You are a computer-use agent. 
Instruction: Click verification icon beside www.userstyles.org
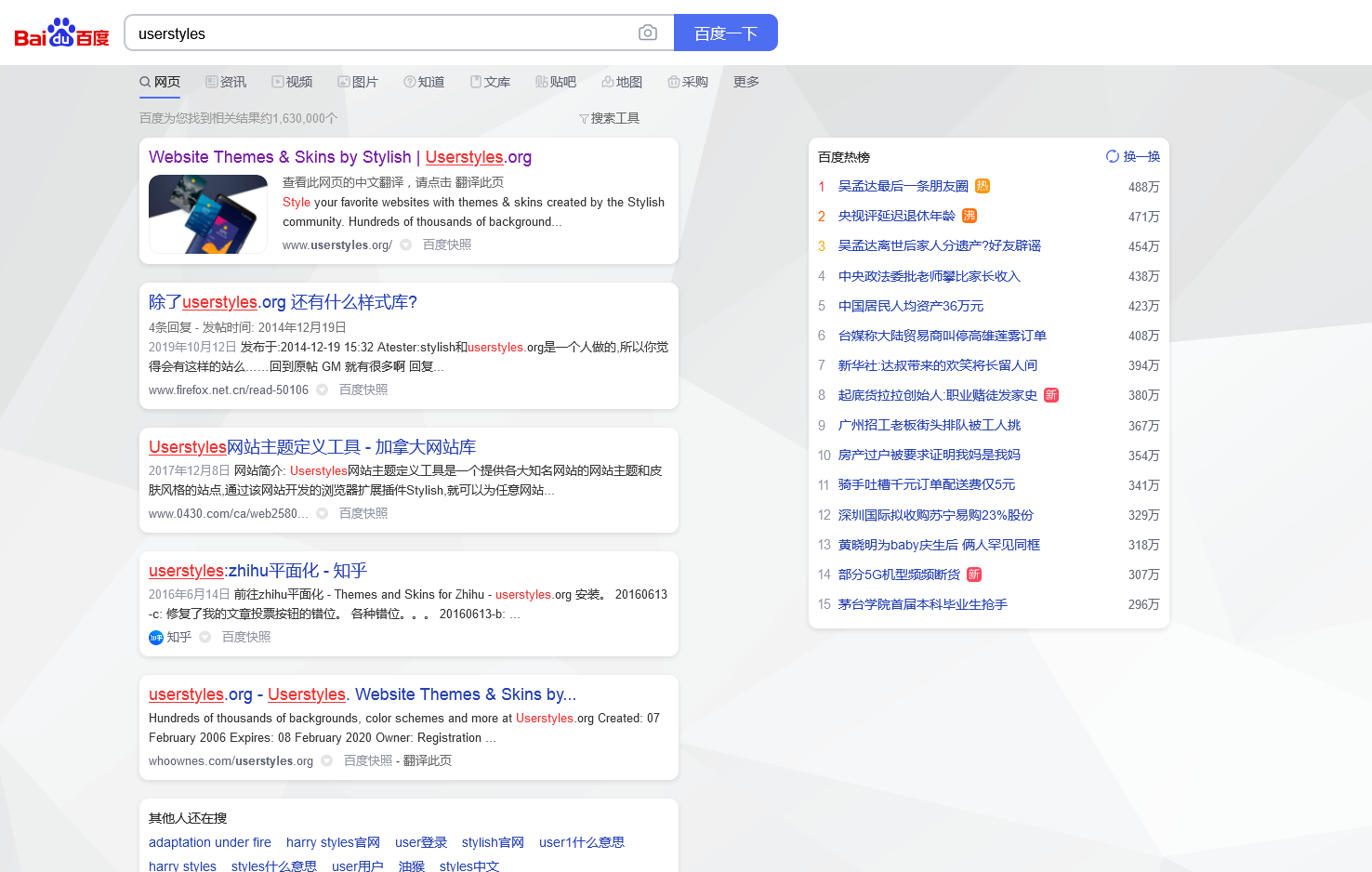pyautogui.click(x=406, y=245)
